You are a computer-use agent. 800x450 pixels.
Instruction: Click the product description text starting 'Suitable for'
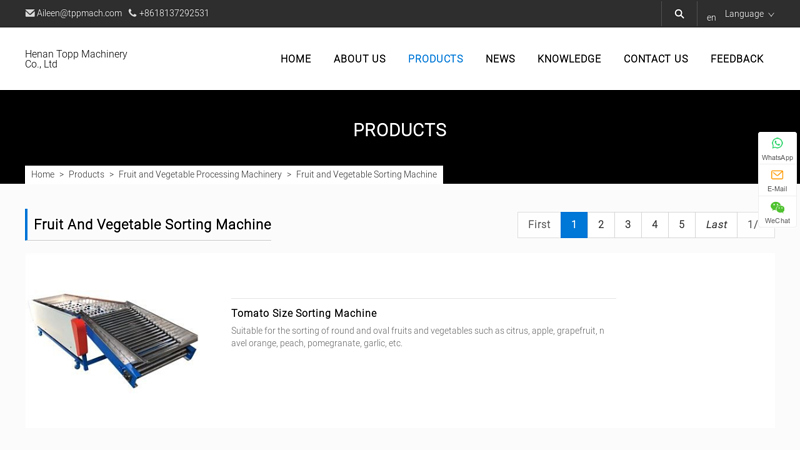click(418, 337)
